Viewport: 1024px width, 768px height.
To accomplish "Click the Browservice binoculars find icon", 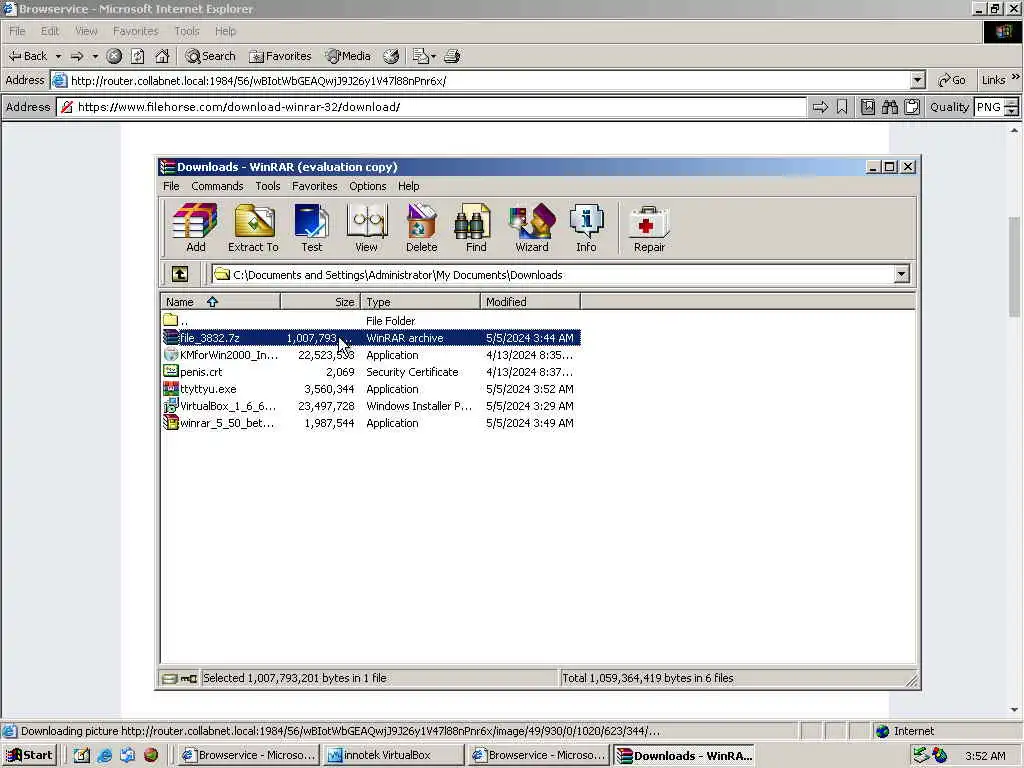I will click(889, 107).
